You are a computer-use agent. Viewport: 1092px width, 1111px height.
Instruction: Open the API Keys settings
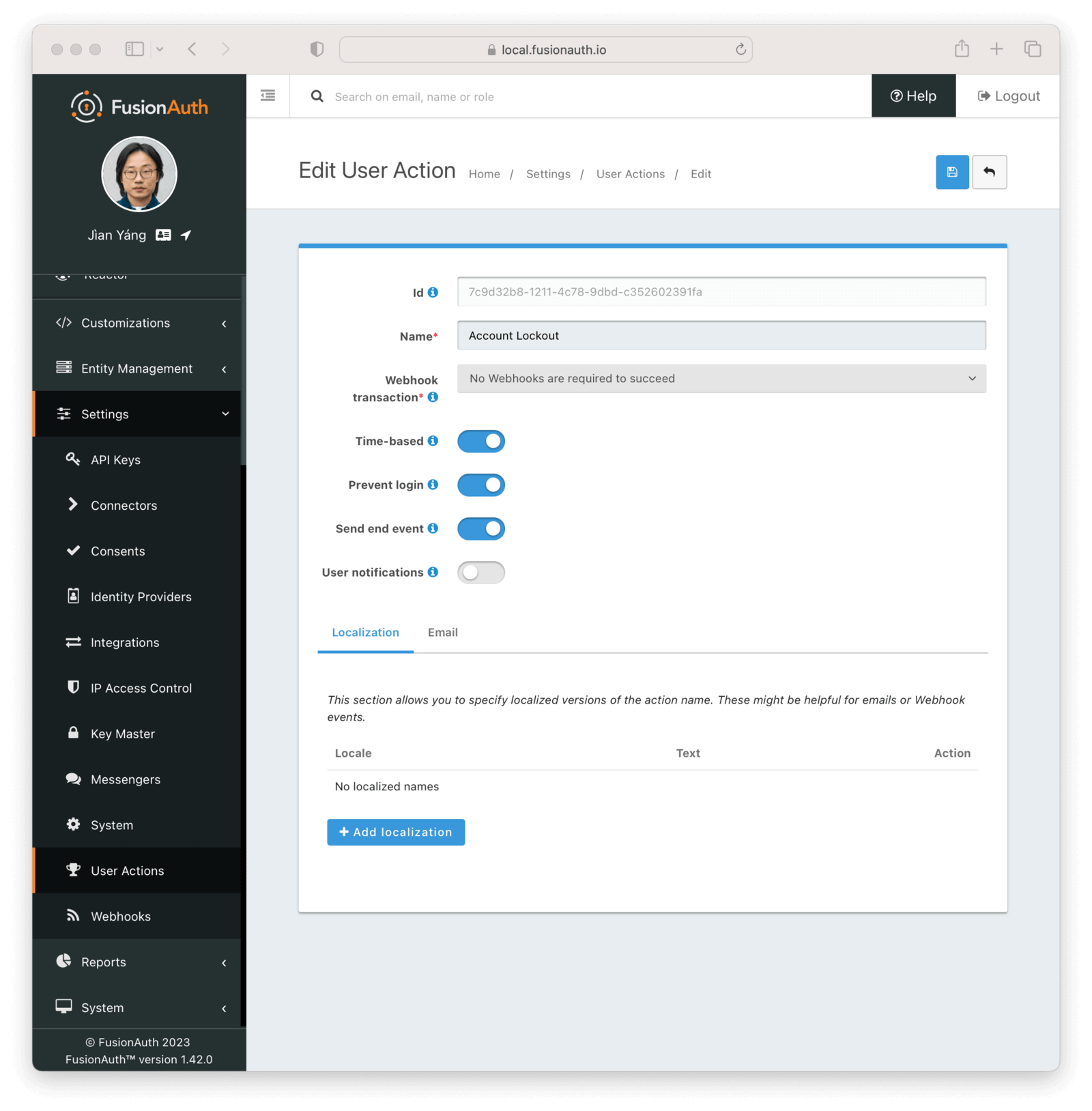(x=115, y=459)
